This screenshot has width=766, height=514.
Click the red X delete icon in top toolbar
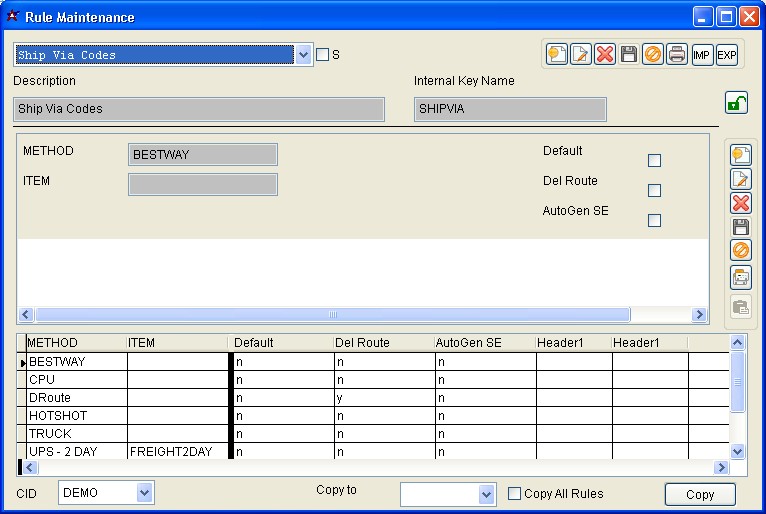pos(605,55)
